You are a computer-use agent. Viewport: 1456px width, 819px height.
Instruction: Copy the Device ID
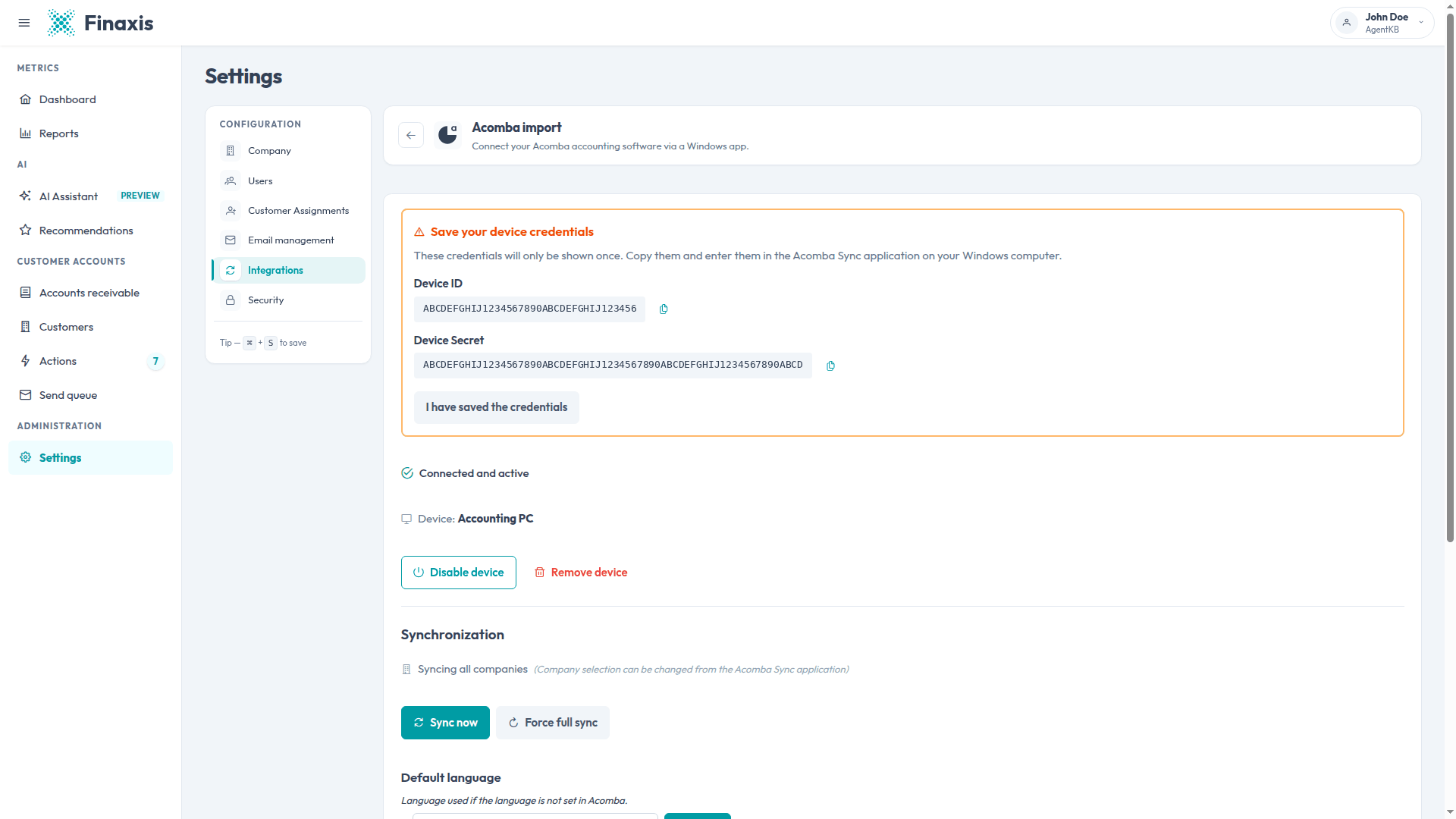(664, 309)
